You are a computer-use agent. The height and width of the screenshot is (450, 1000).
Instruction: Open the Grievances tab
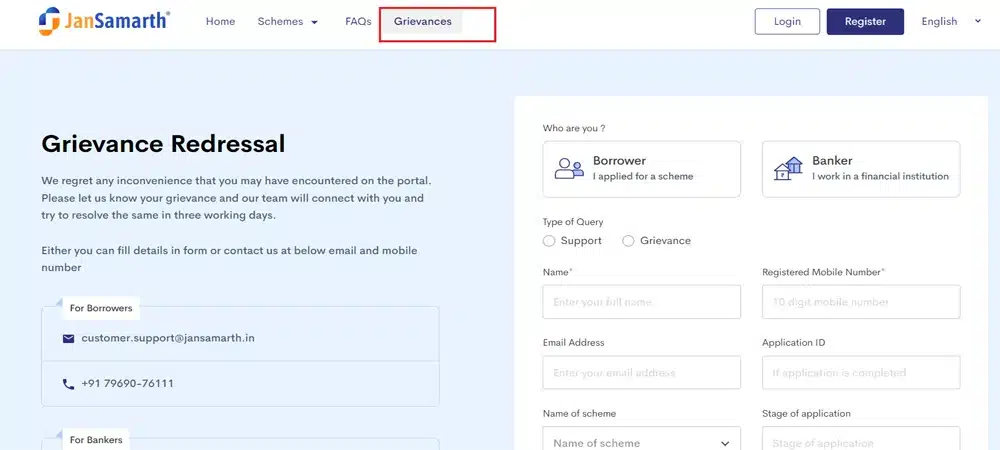423,22
